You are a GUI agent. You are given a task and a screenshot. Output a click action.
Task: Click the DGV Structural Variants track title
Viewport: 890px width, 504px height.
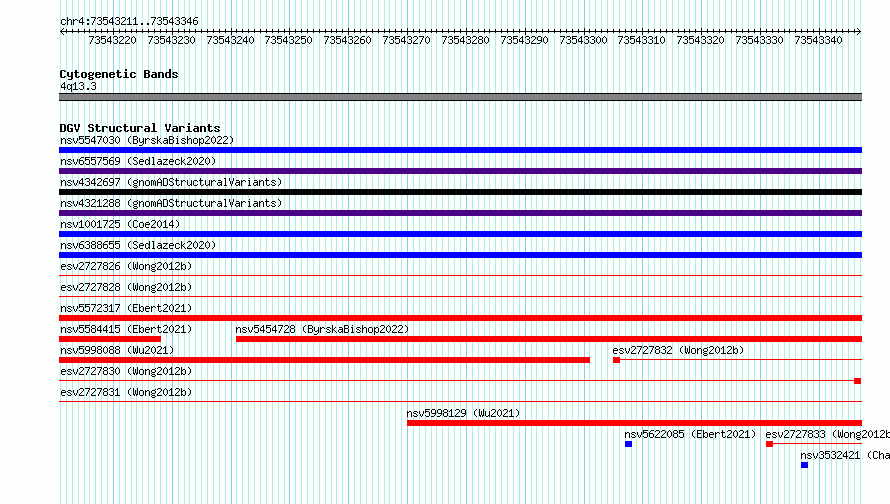140,128
